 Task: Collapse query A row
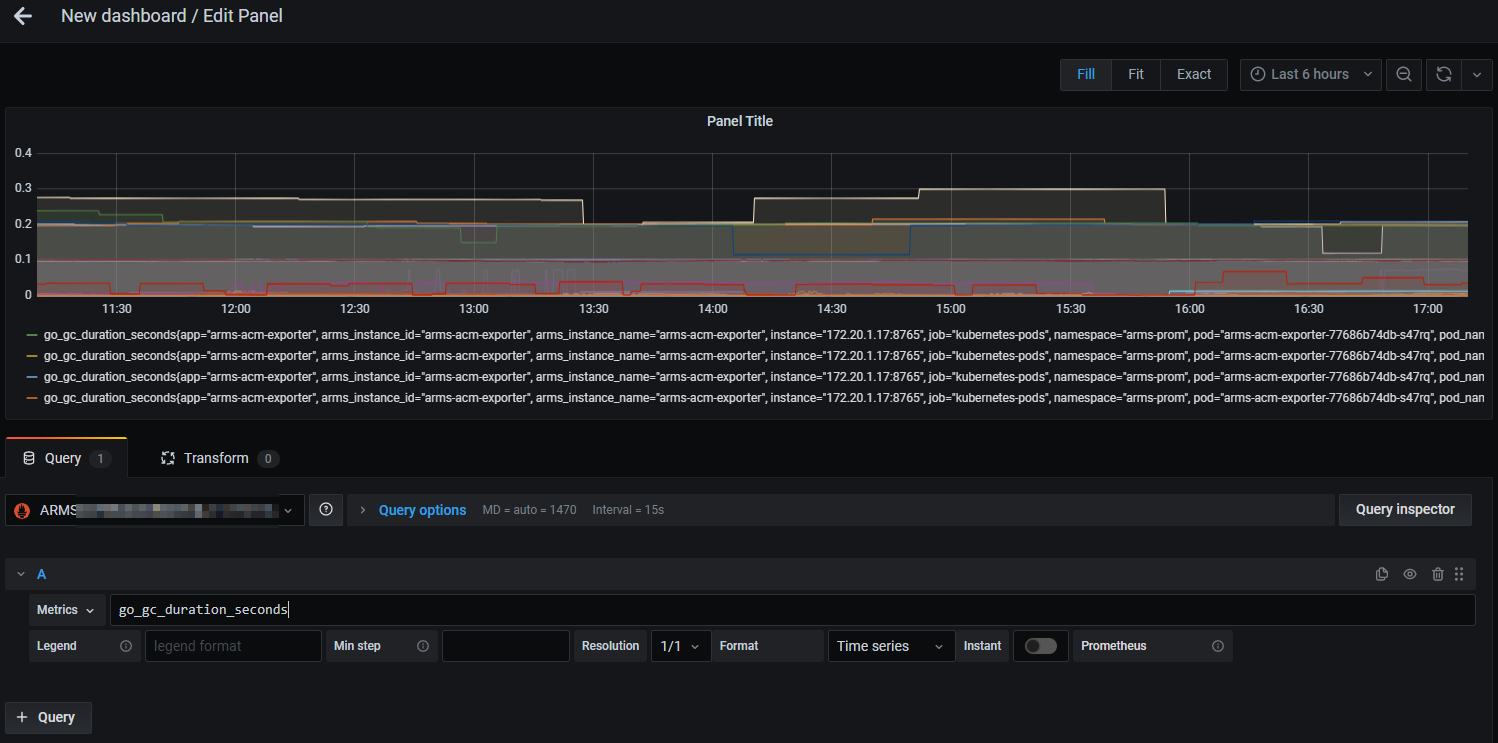tap(20, 574)
